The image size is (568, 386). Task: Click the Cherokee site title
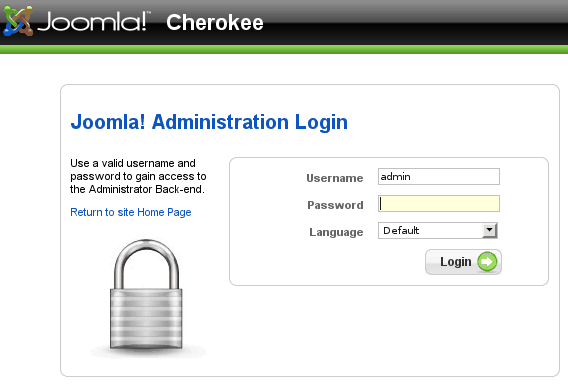click(x=215, y=22)
